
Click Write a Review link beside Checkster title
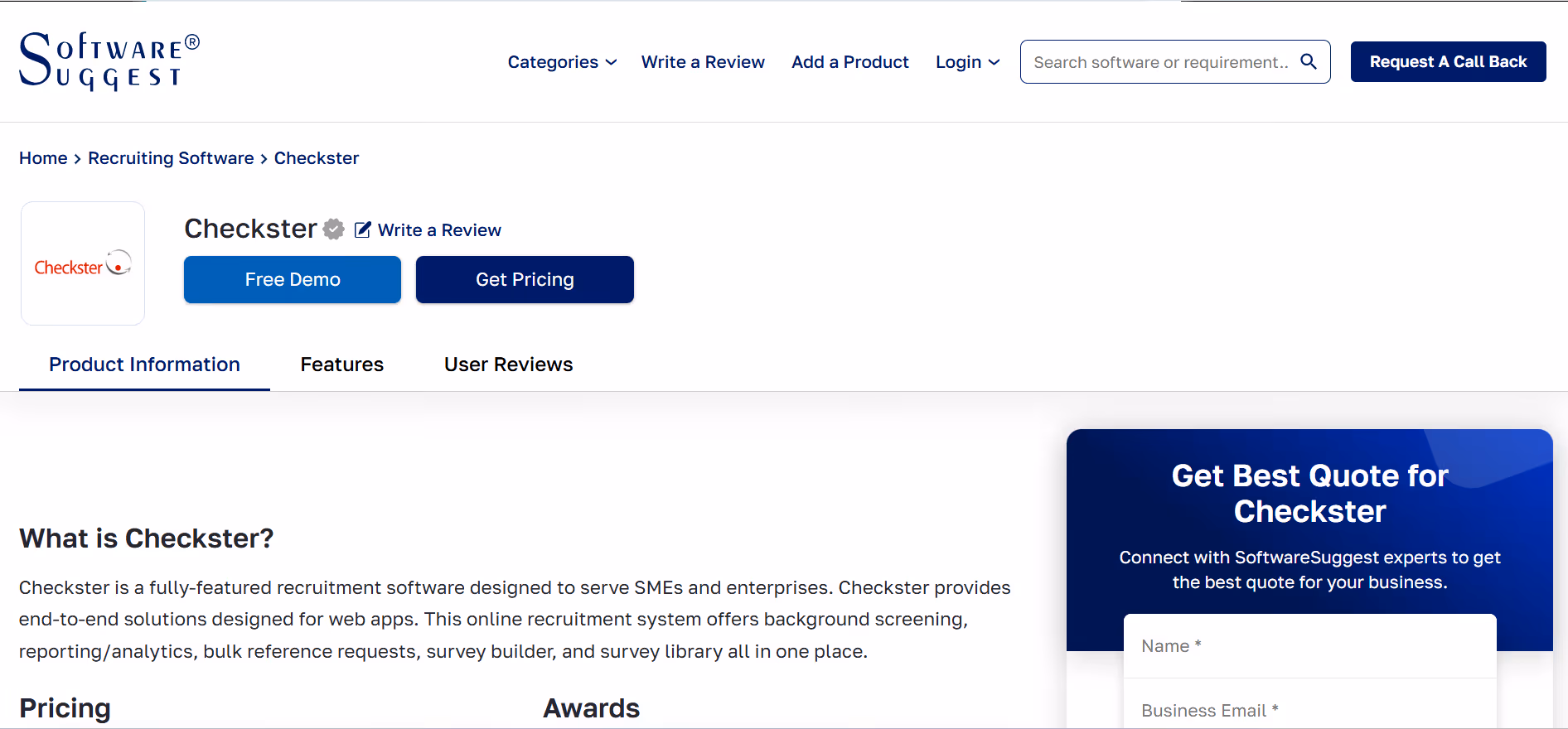[439, 230]
